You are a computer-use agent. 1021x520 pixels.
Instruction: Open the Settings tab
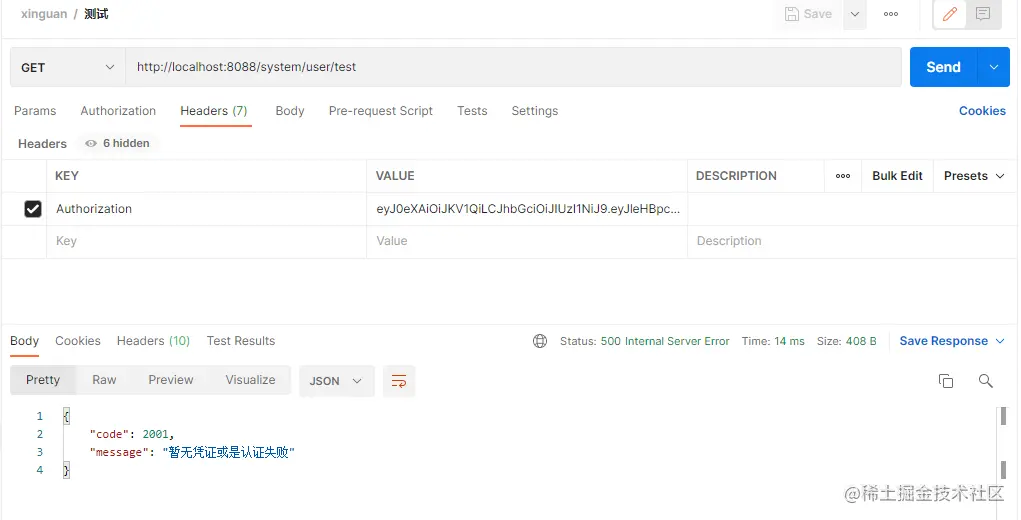(x=535, y=111)
